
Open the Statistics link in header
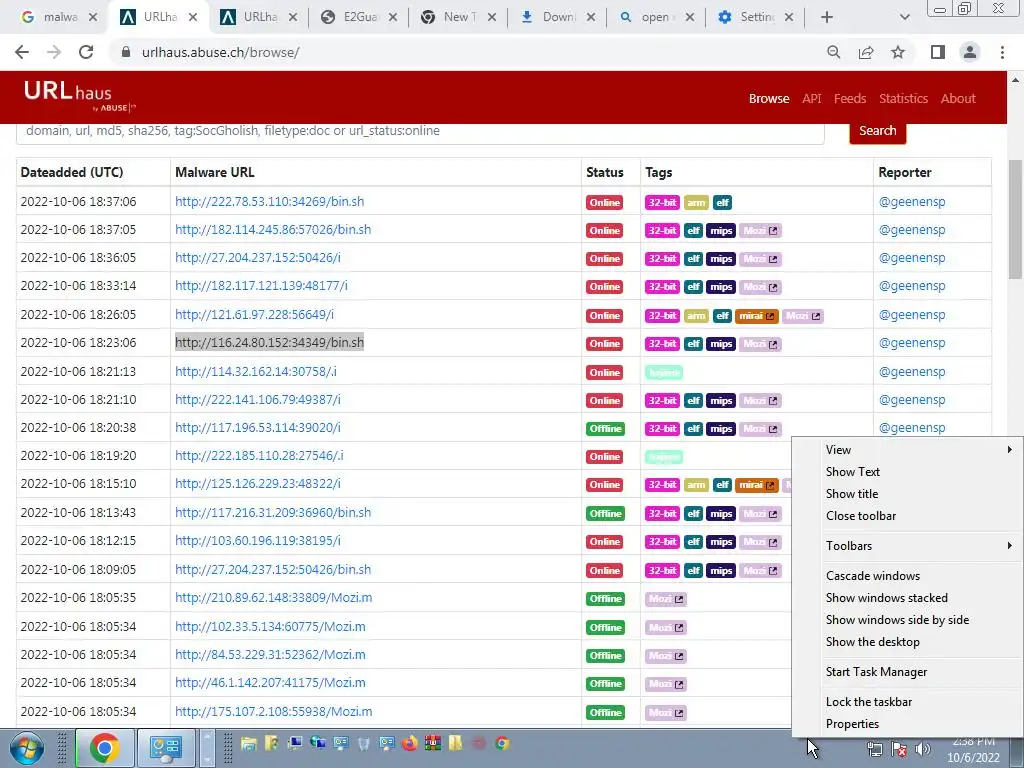tap(903, 99)
